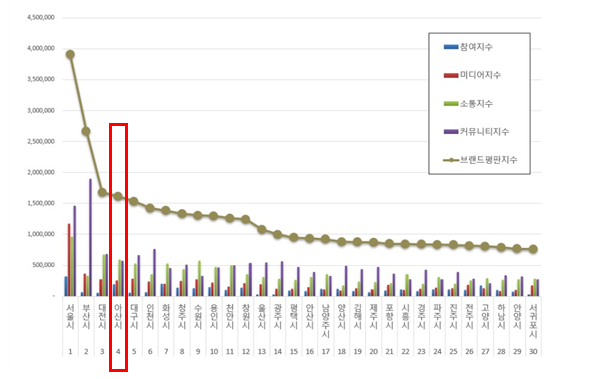Screen dimensions: 590x379
Task: Select the 아산시 data point inside red box
Action: click(118, 196)
